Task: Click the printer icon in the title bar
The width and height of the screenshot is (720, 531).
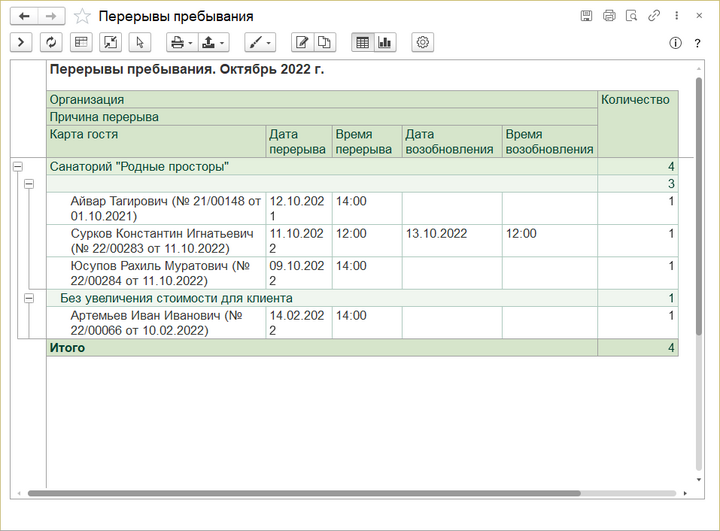Action: point(609,16)
